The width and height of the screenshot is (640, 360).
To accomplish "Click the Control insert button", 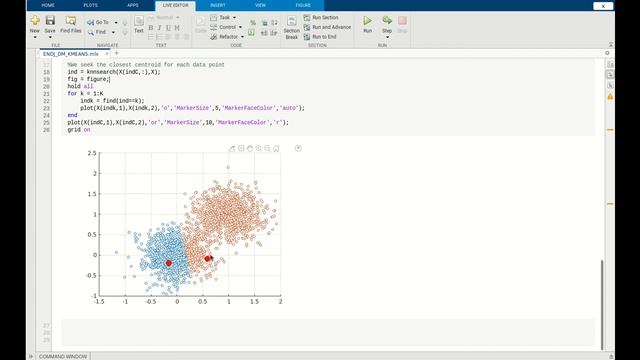I will tap(224, 27).
